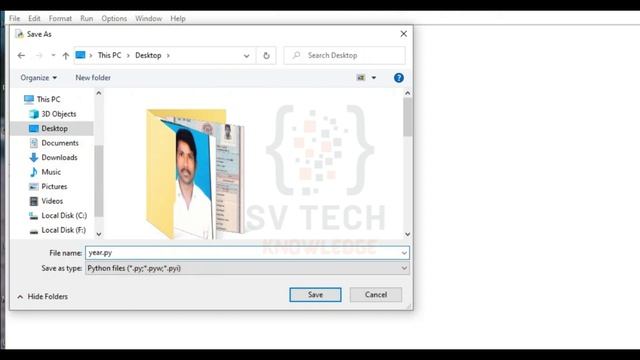The width and height of the screenshot is (640, 360).
Task: Click the Cancel button
Action: click(376, 295)
